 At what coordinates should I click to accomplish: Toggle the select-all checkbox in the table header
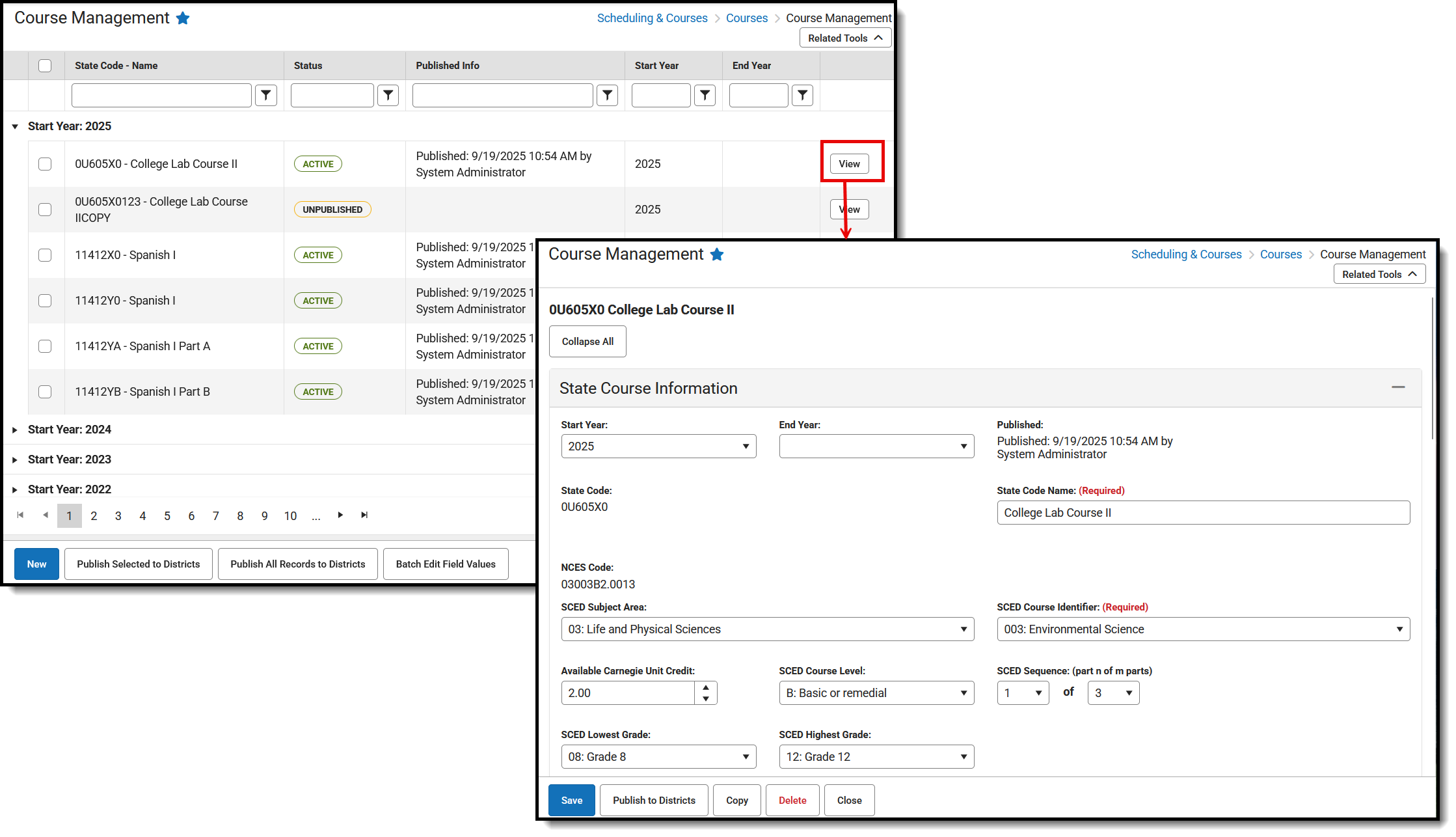click(x=45, y=65)
